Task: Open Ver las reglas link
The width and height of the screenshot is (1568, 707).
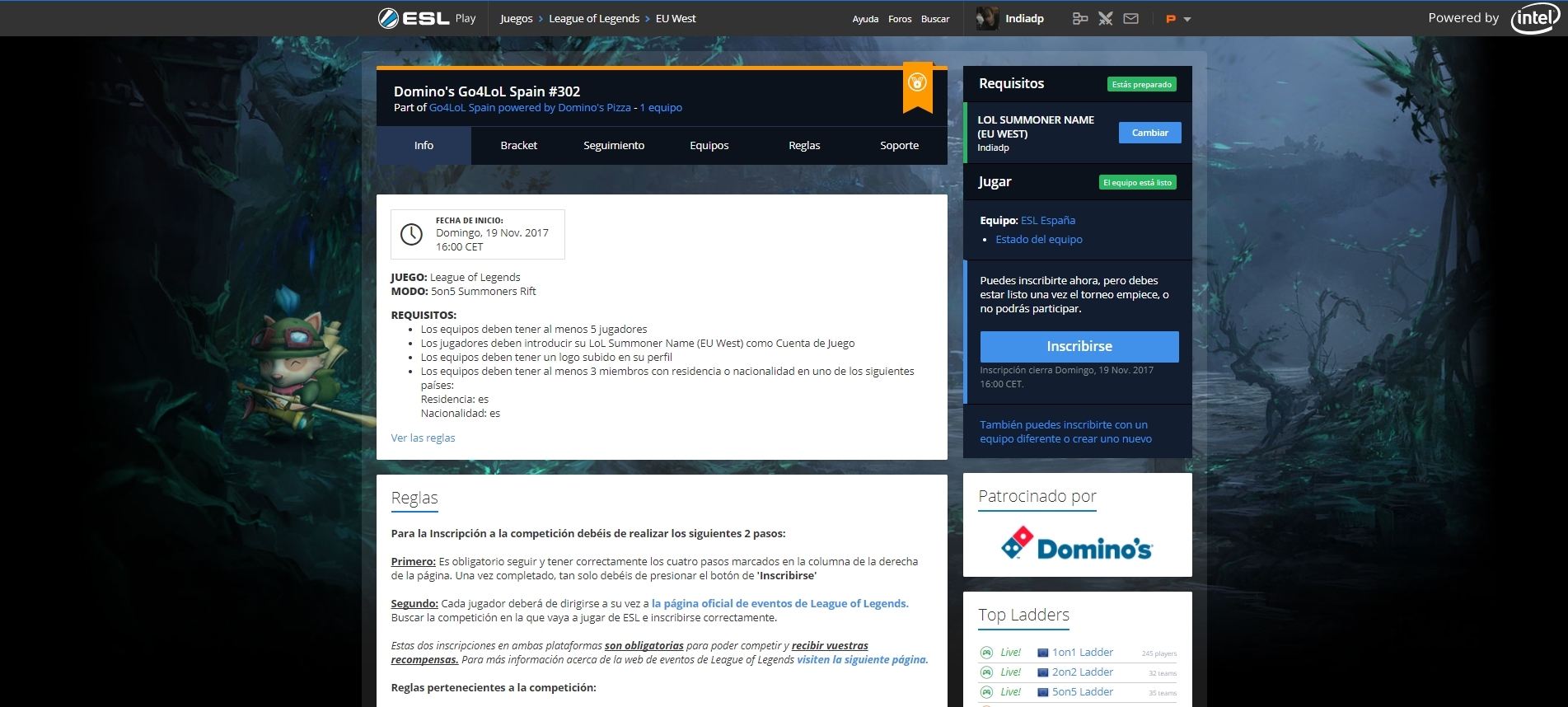Action: click(423, 438)
